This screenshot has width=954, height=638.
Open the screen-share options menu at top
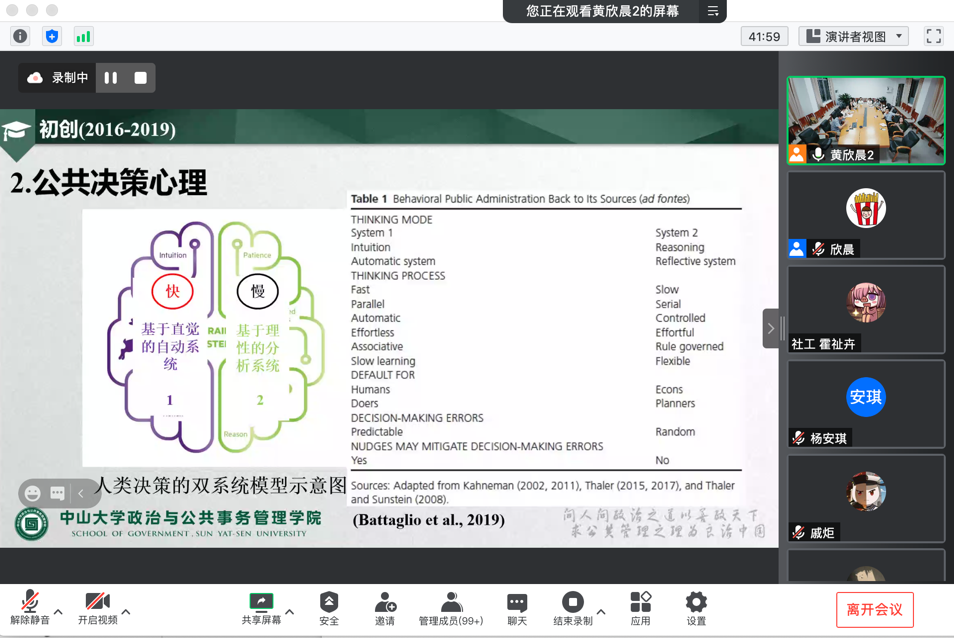point(713,11)
